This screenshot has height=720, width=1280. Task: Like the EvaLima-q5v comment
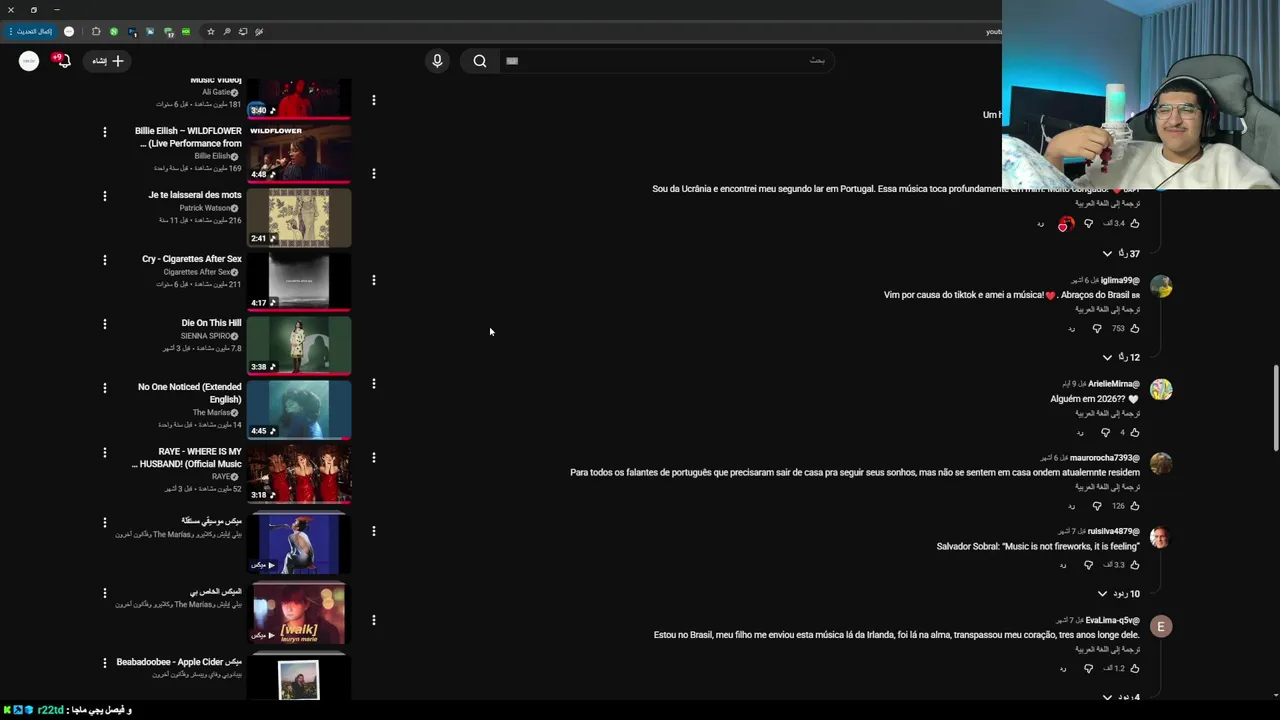pos(1134,668)
